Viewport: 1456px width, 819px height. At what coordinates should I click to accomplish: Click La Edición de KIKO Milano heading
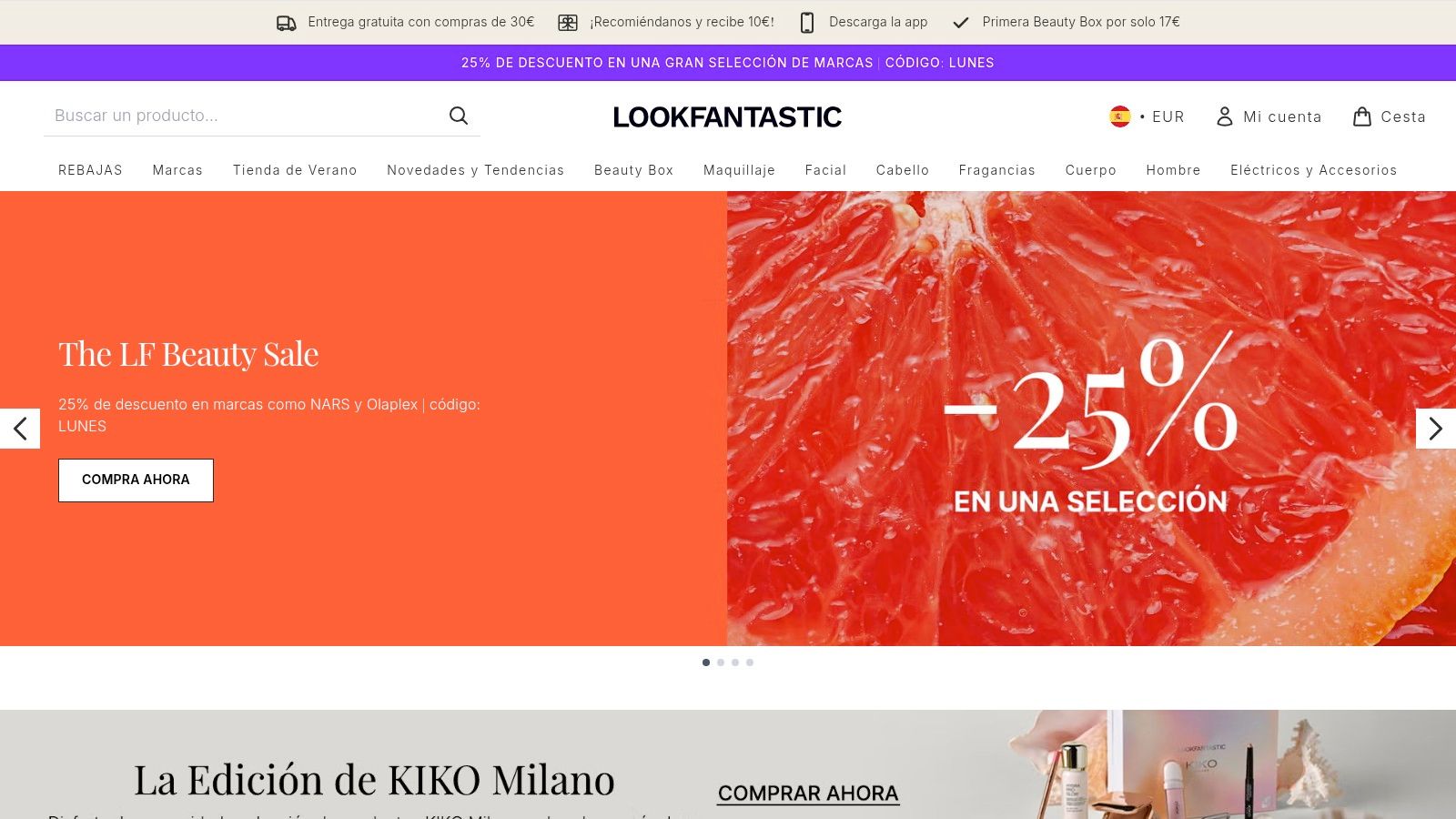pos(374,780)
